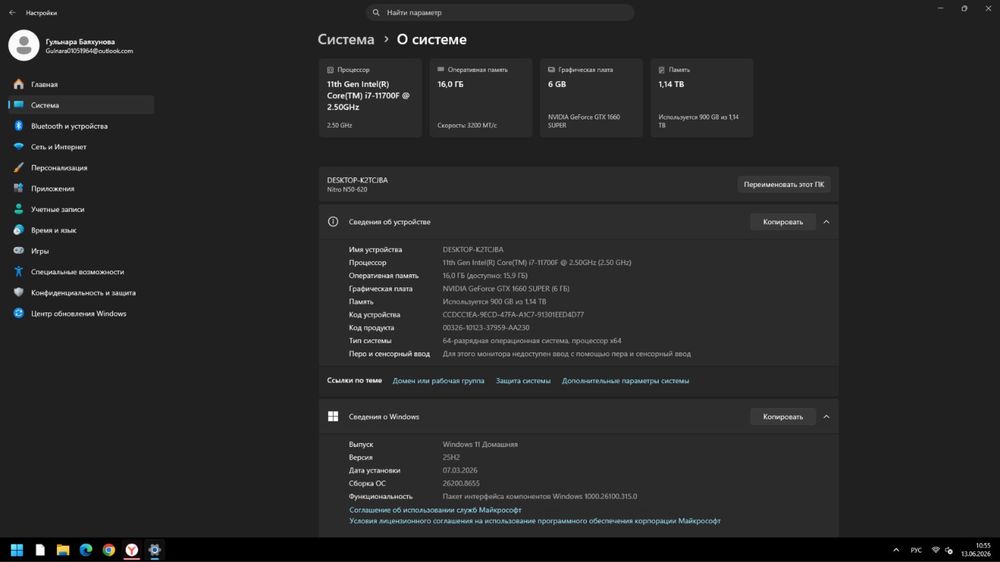Launch Yandex Browser from taskbar
The image size is (1000, 562).
(x=131, y=550)
